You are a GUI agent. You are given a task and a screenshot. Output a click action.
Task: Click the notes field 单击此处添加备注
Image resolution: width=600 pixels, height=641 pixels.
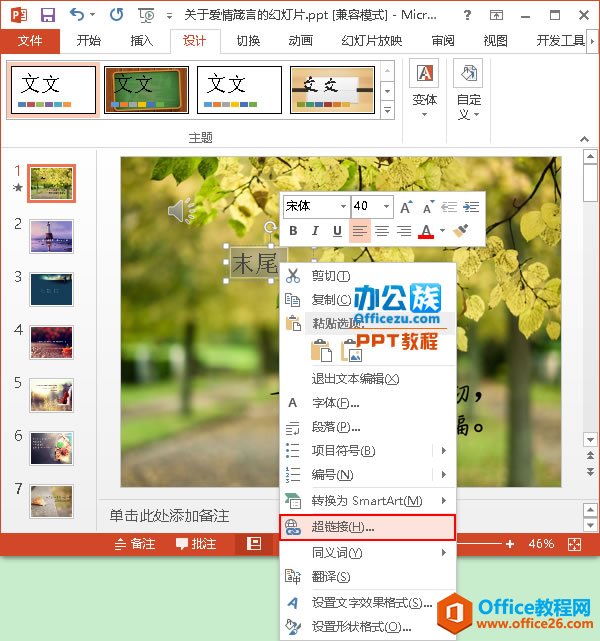click(169, 515)
